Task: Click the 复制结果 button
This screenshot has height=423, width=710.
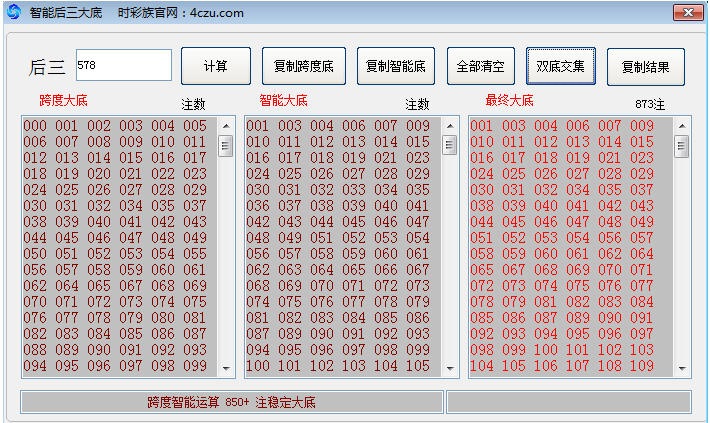Action: coord(645,67)
